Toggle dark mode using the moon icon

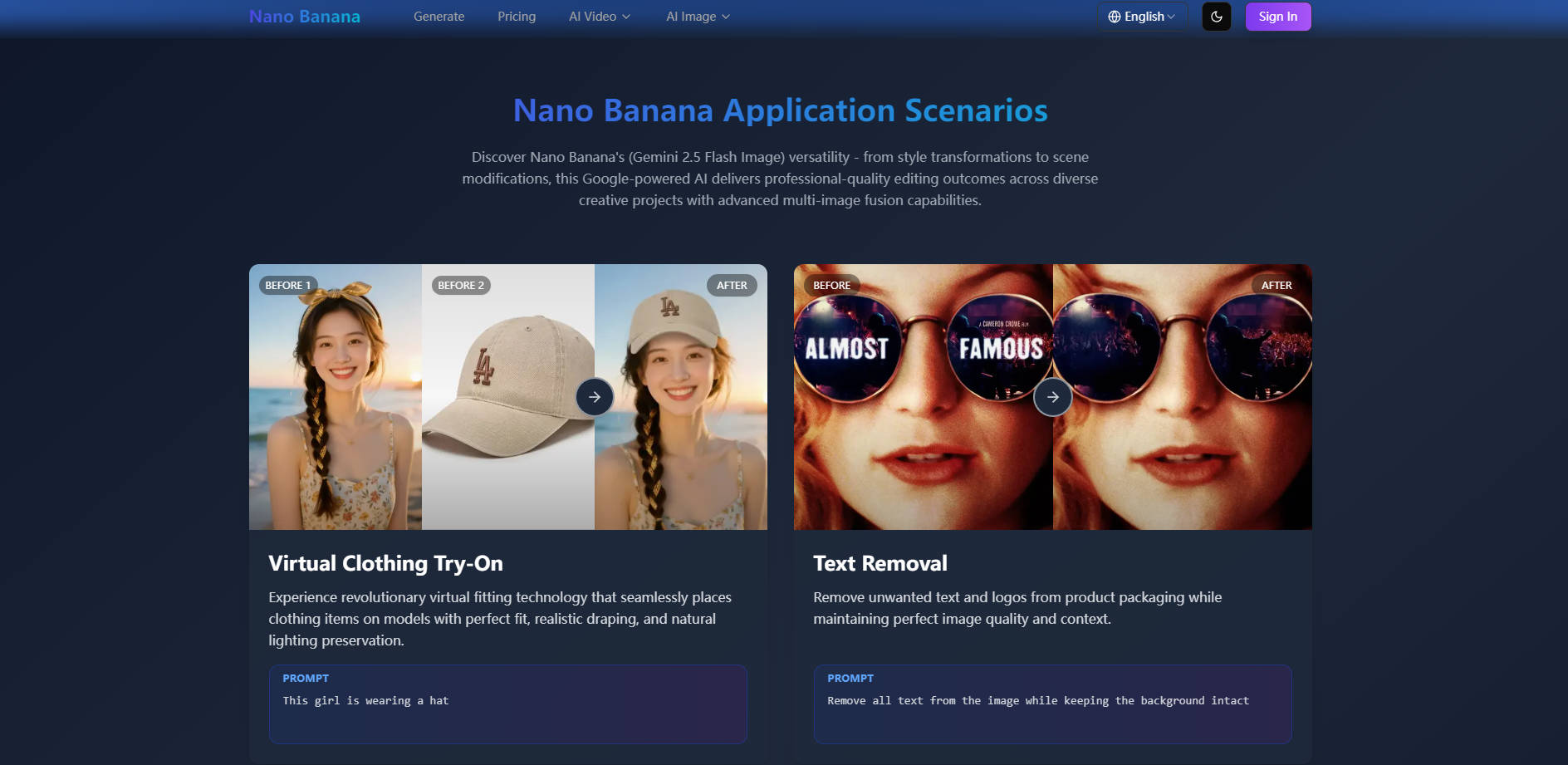[1216, 16]
